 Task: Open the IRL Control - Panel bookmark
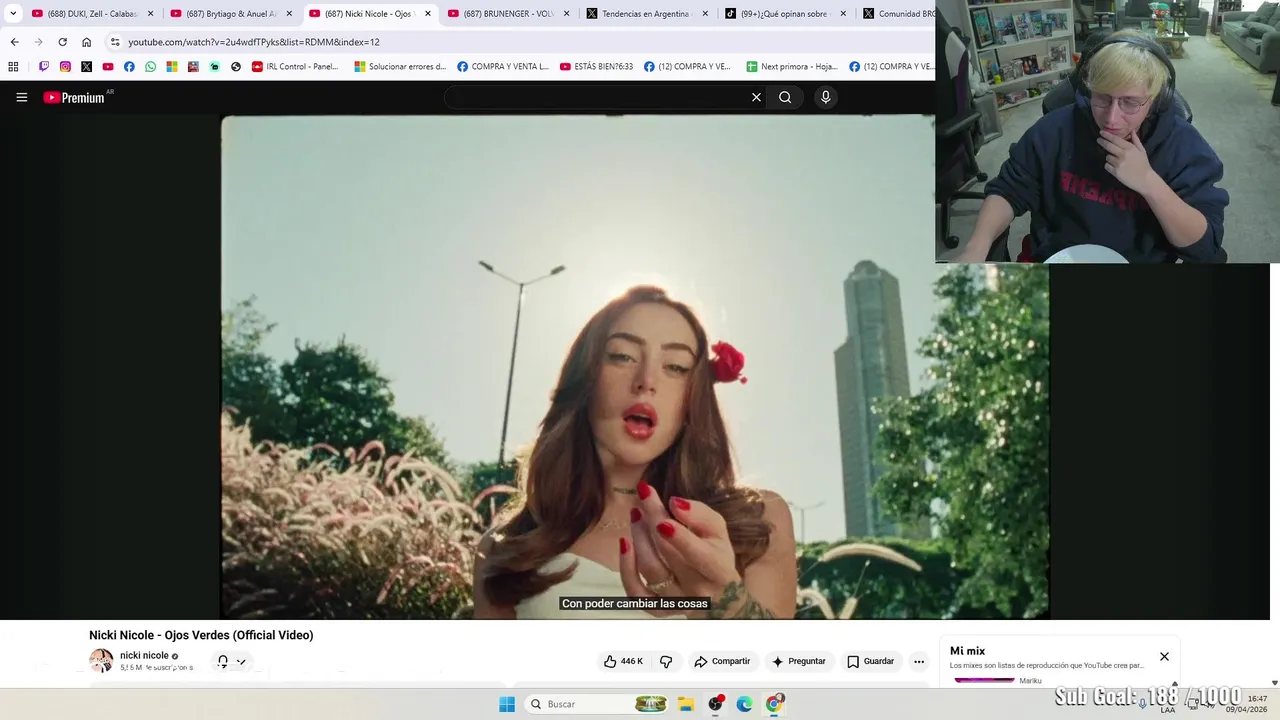point(295,67)
